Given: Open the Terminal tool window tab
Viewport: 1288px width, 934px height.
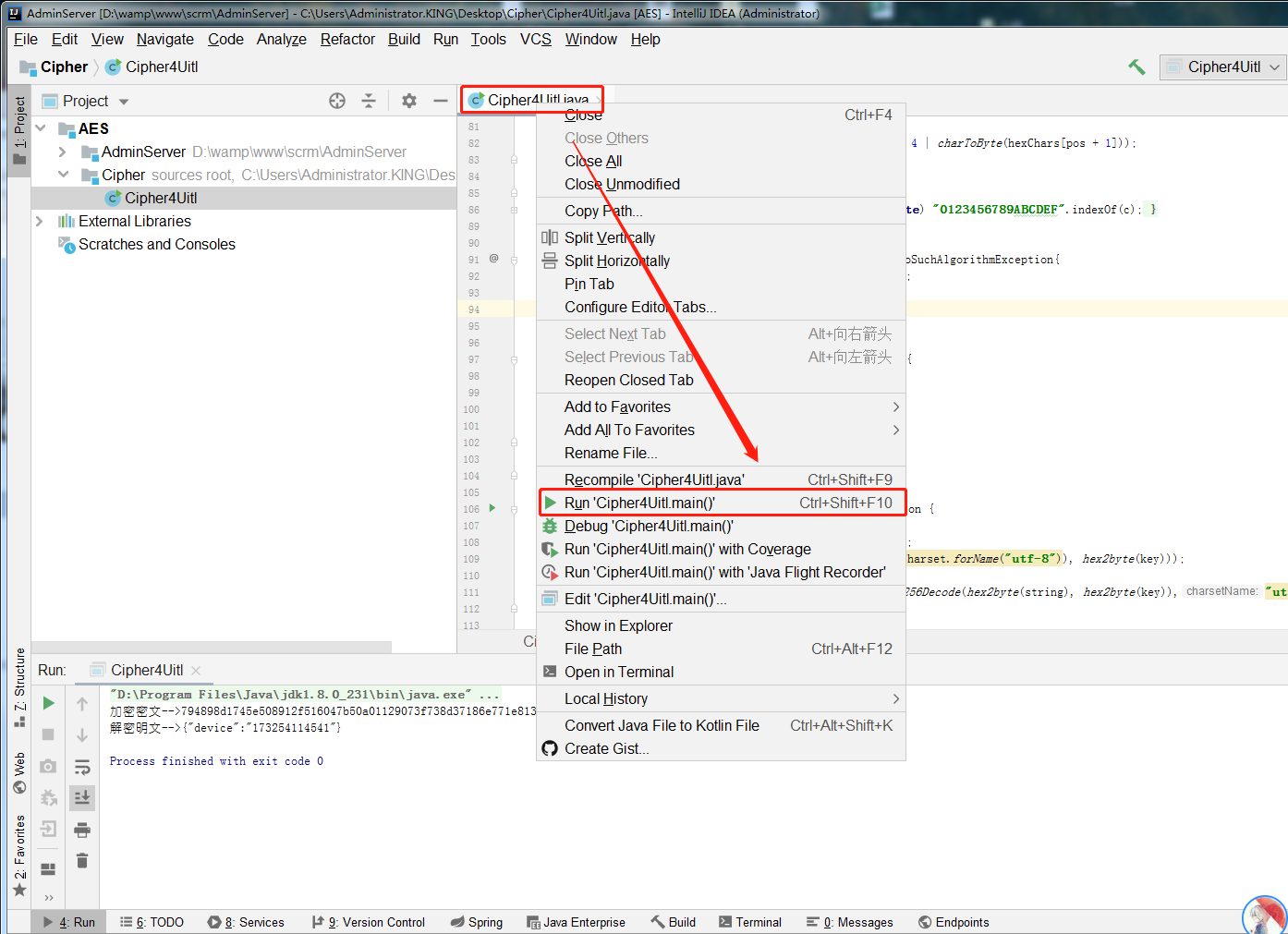Looking at the screenshot, I should coord(750,922).
